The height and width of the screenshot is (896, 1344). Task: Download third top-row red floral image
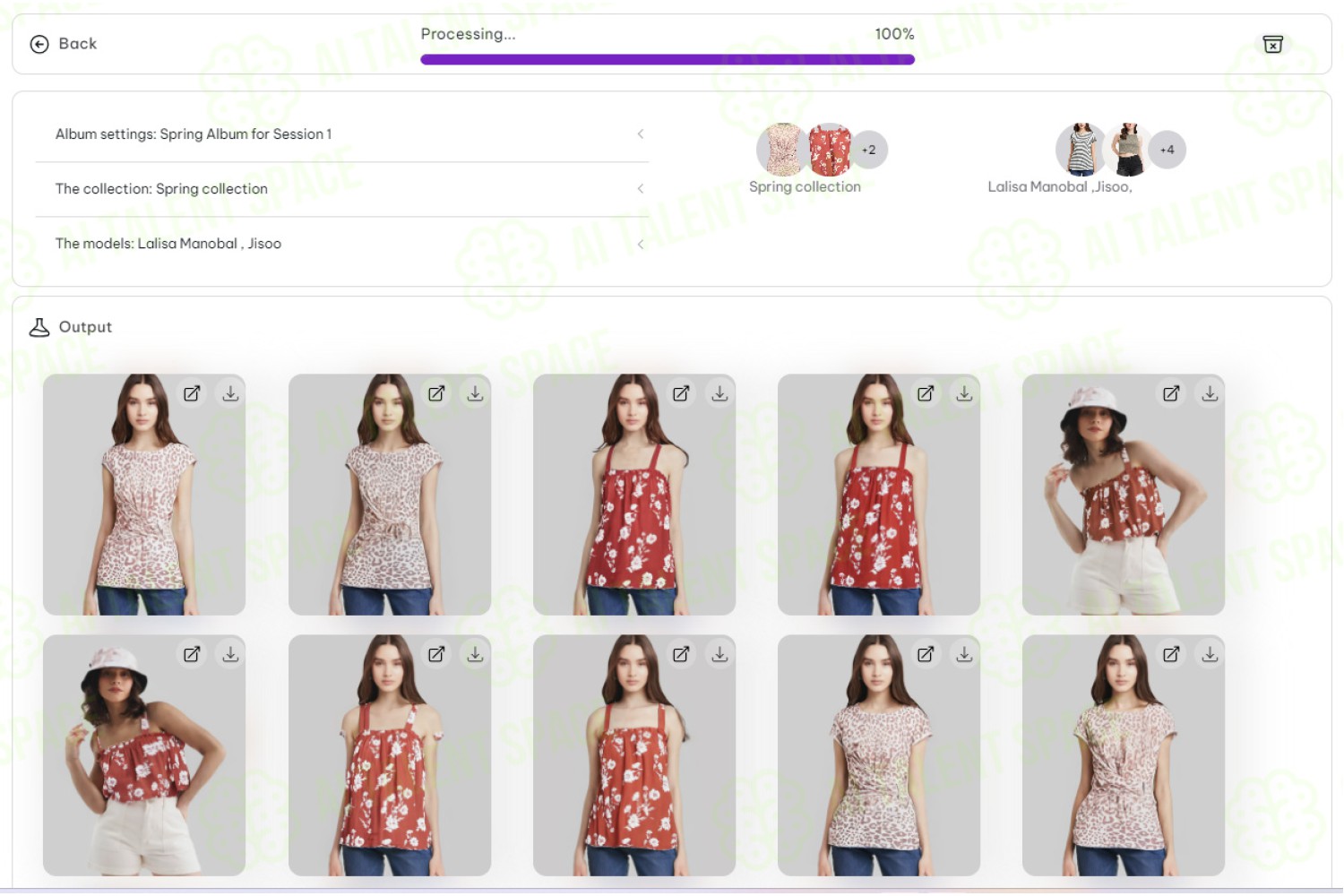719,393
